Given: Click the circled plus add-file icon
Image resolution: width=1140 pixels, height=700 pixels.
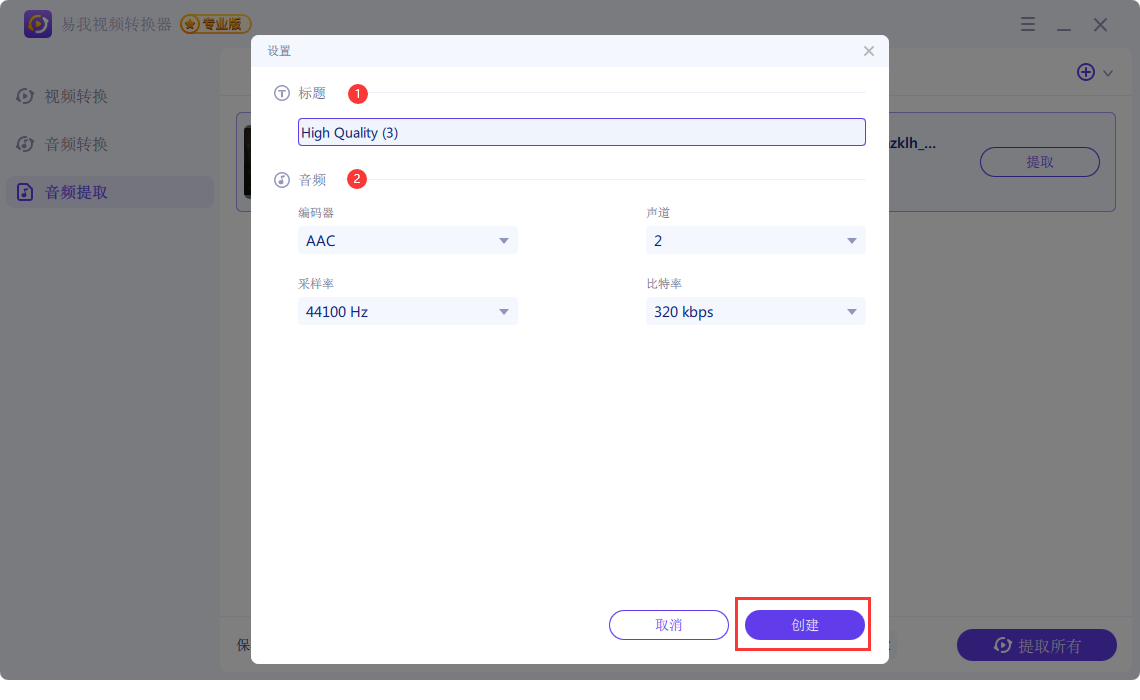Looking at the screenshot, I should click(1086, 72).
